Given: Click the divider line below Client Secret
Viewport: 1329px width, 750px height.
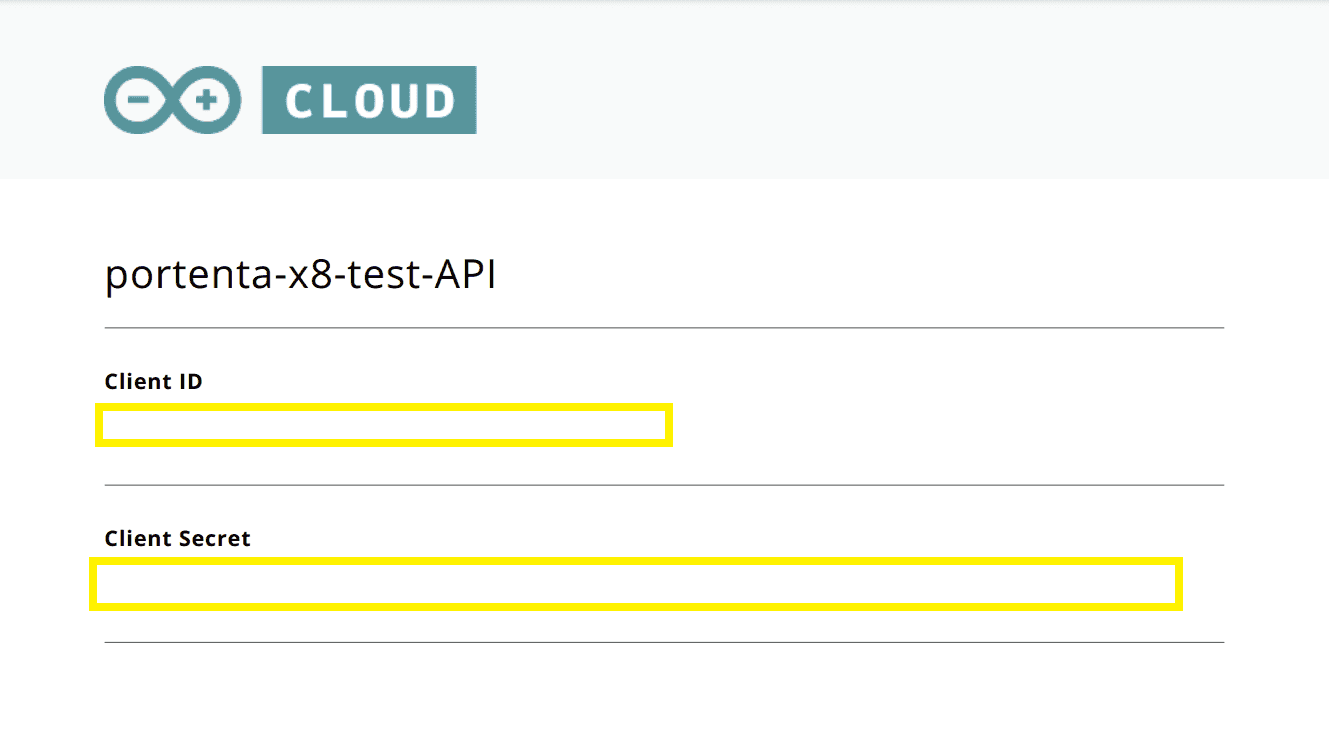Looking at the screenshot, I should click(664, 642).
